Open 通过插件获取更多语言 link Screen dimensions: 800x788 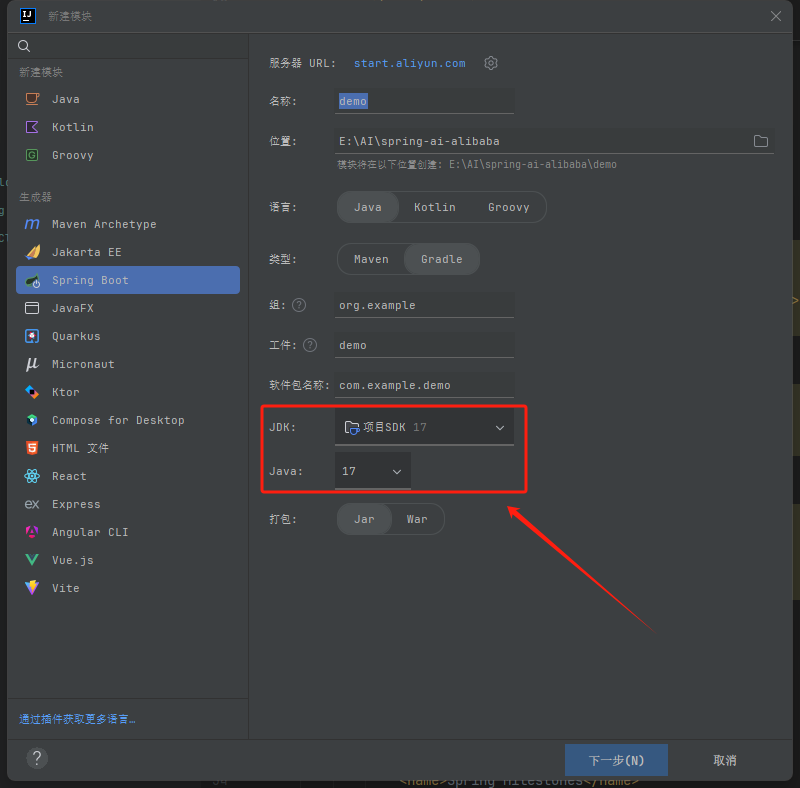click(78, 719)
